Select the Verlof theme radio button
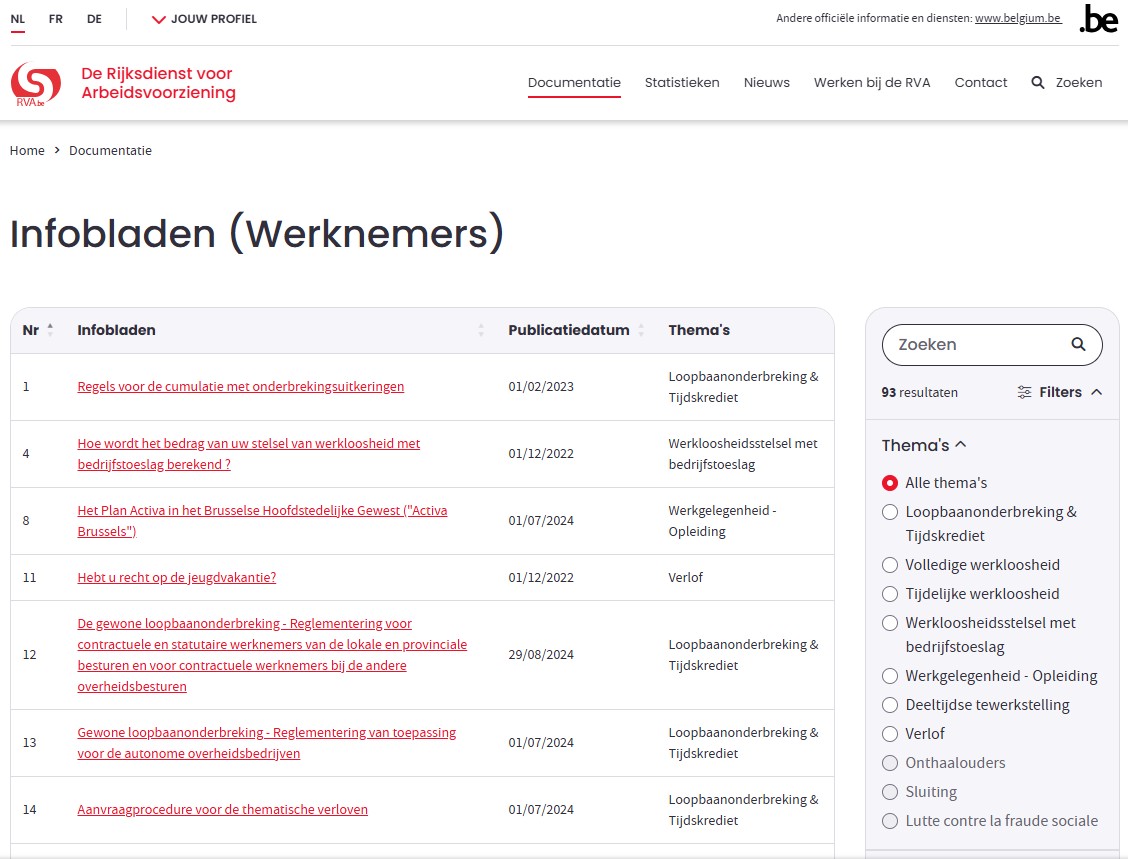This screenshot has height=859, width=1128. click(890, 734)
